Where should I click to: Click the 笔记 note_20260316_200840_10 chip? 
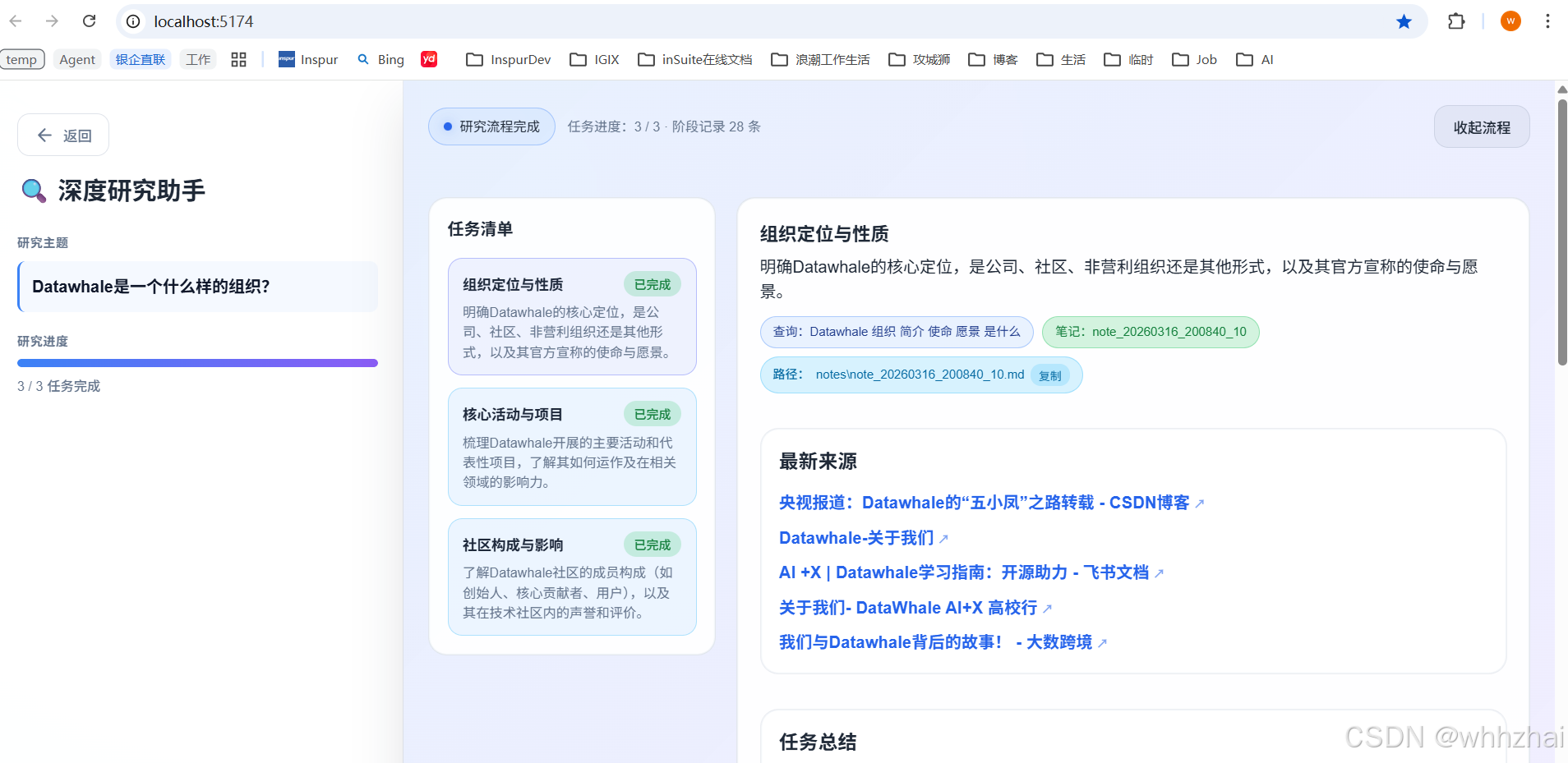1151,332
